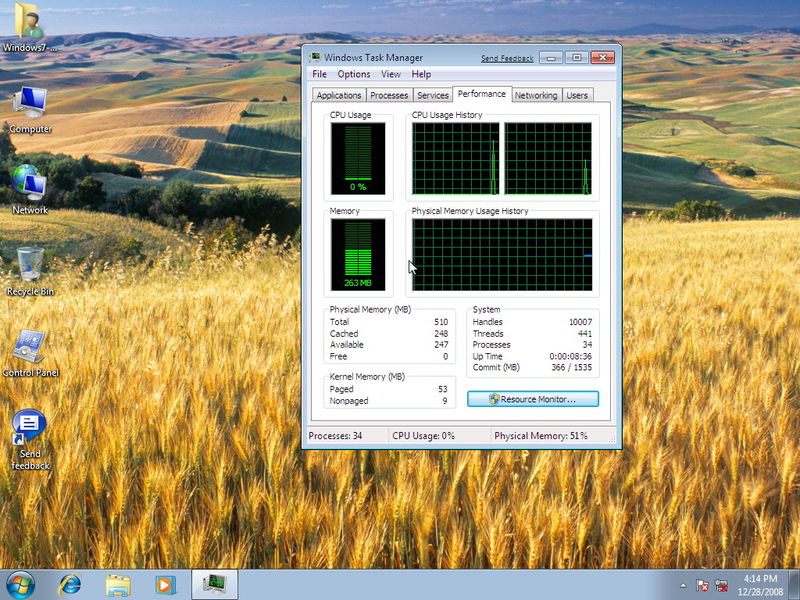The image size is (800, 600).
Task: Click the Send Feedback link in title bar
Action: (507, 59)
